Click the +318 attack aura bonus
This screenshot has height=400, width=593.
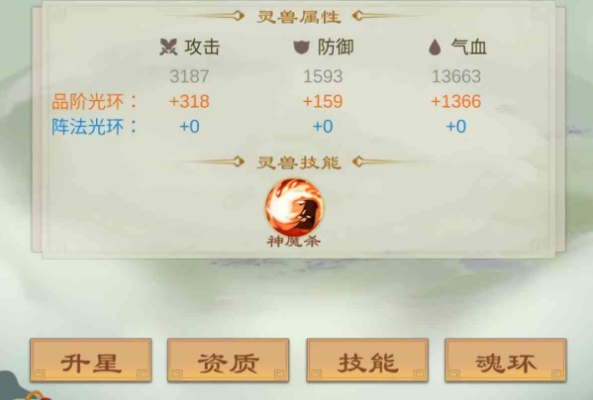click(189, 101)
